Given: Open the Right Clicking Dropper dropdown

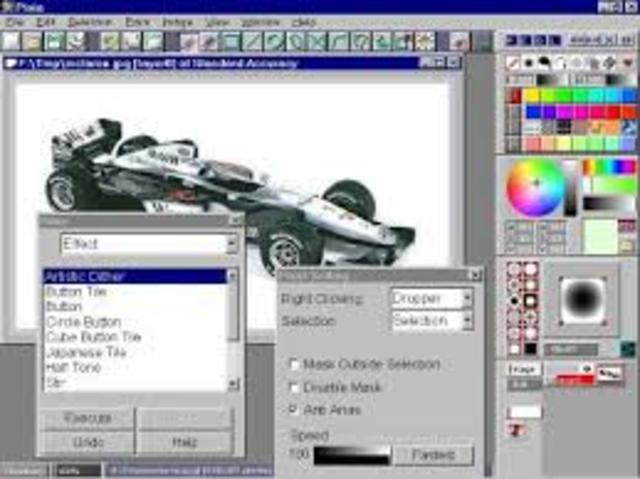Looking at the screenshot, I should click(468, 298).
